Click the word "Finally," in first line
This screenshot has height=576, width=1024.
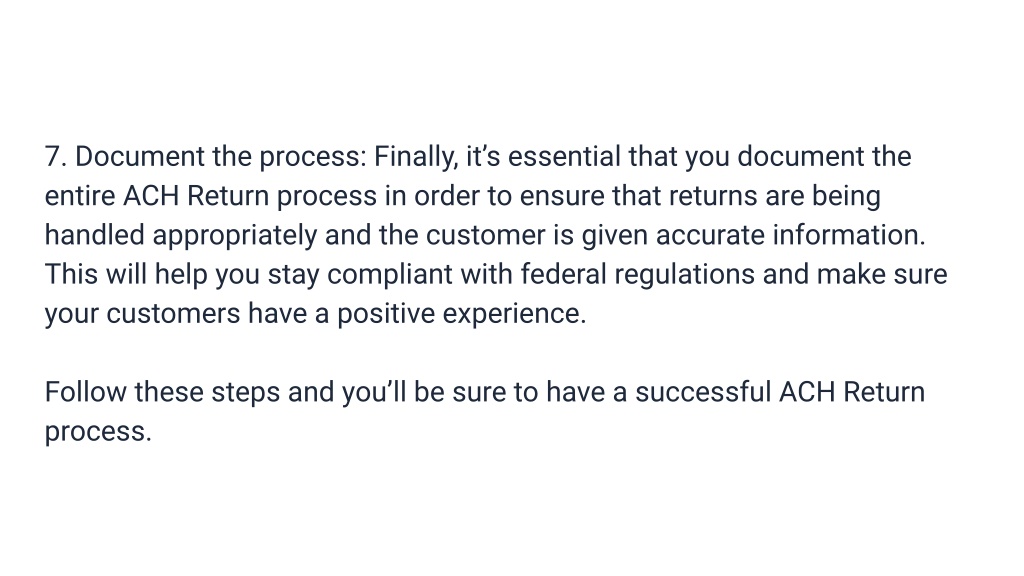tap(416, 157)
